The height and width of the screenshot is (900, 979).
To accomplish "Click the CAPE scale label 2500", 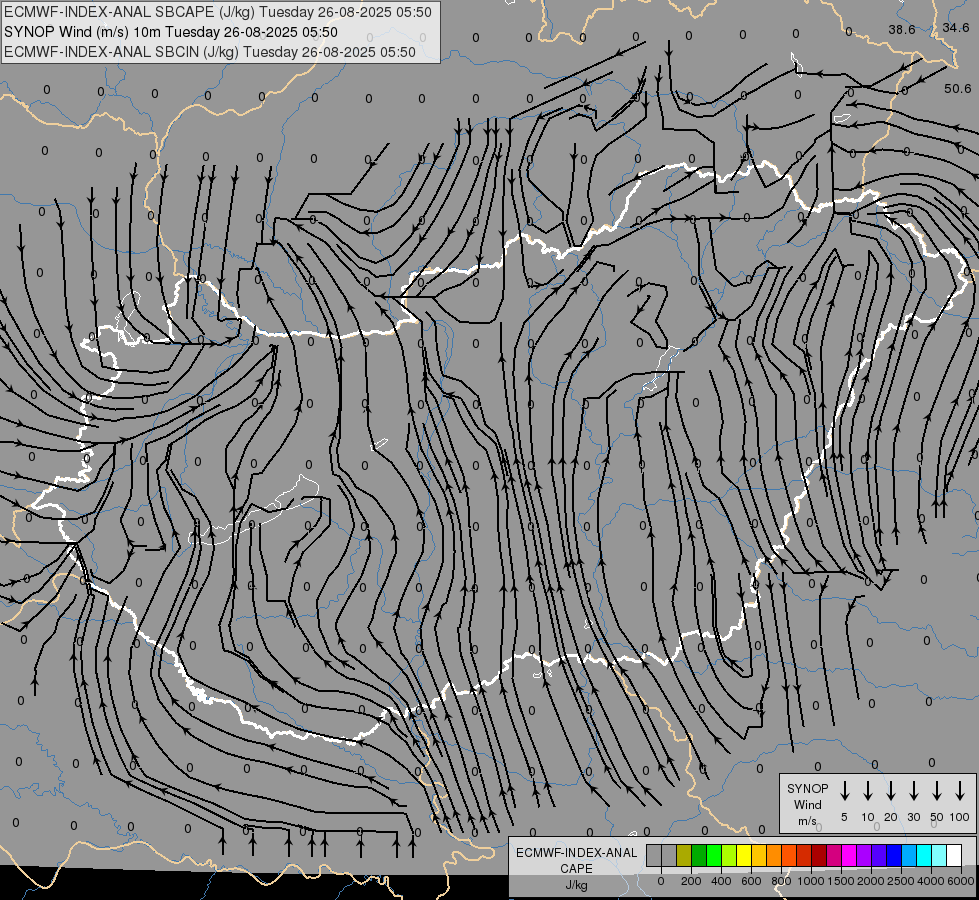I will (x=901, y=881).
